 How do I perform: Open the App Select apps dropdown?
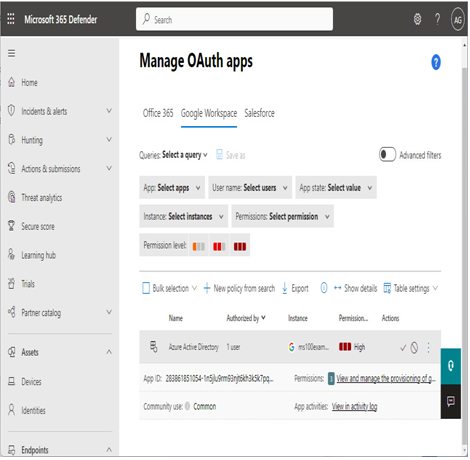[172, 188]
